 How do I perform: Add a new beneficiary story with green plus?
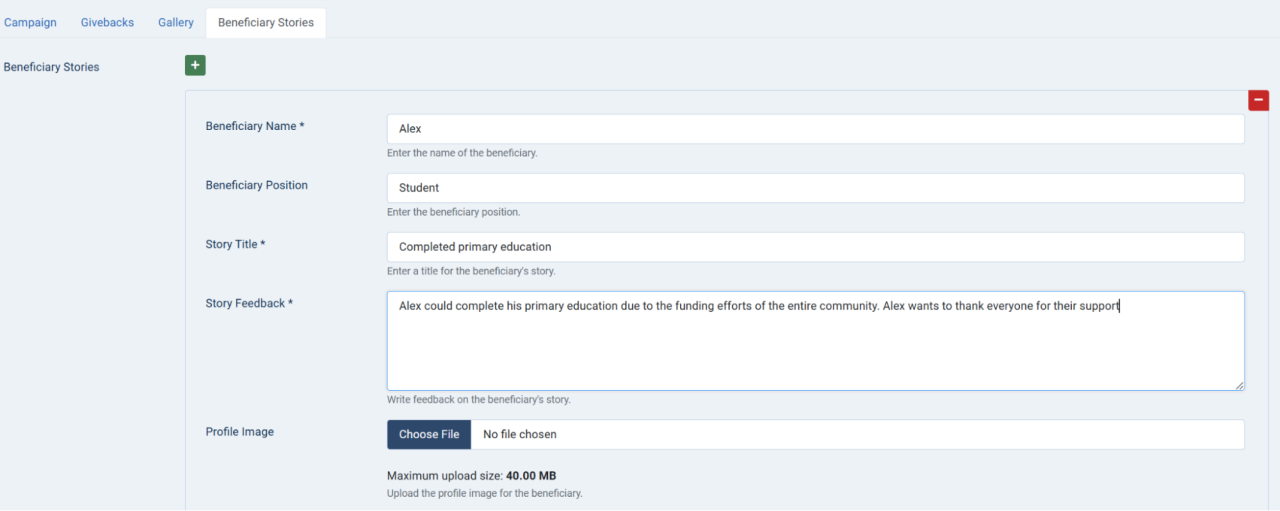[195, 66]
